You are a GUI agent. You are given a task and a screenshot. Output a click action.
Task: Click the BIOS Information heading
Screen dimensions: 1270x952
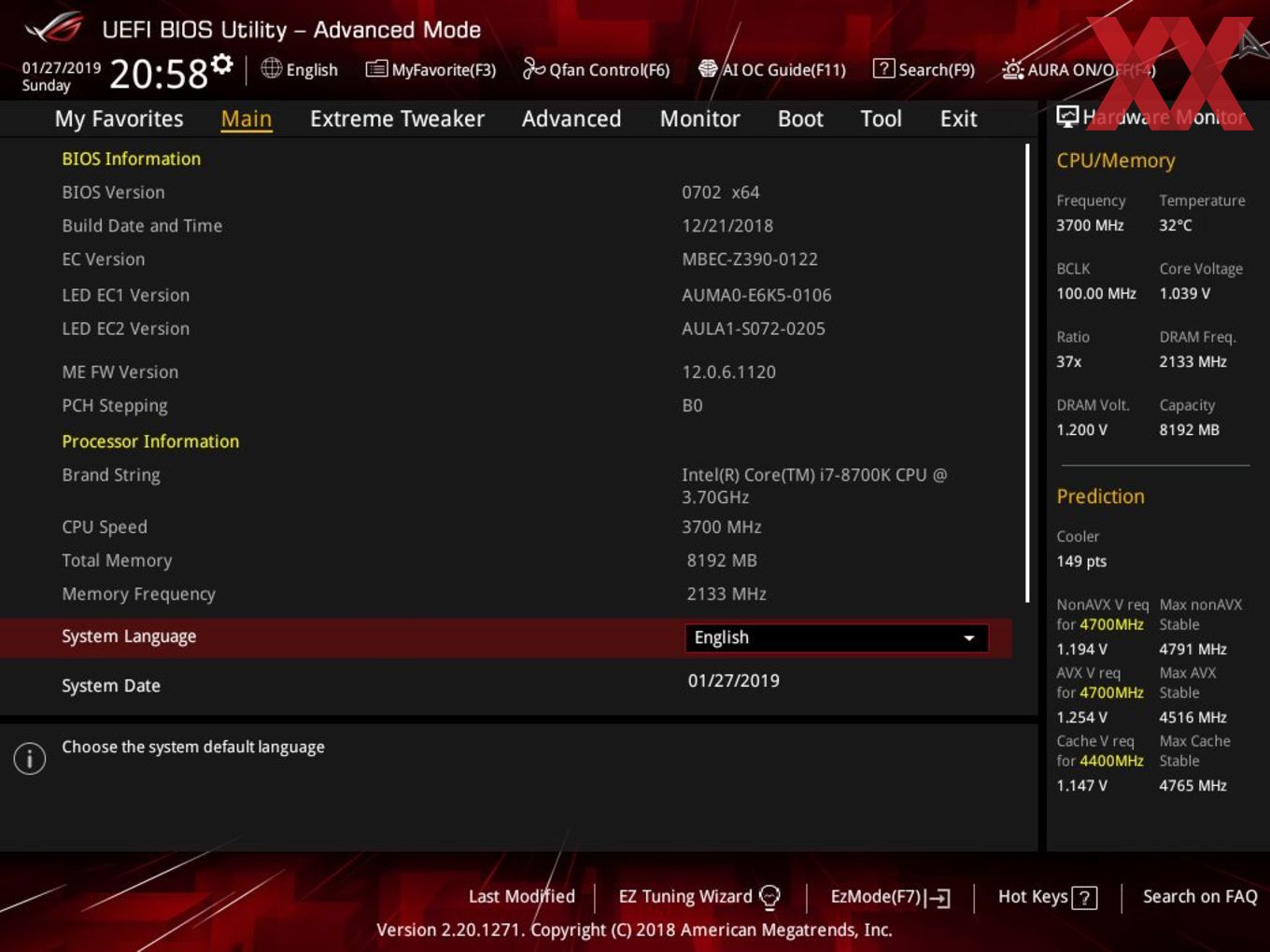[131, 159]
